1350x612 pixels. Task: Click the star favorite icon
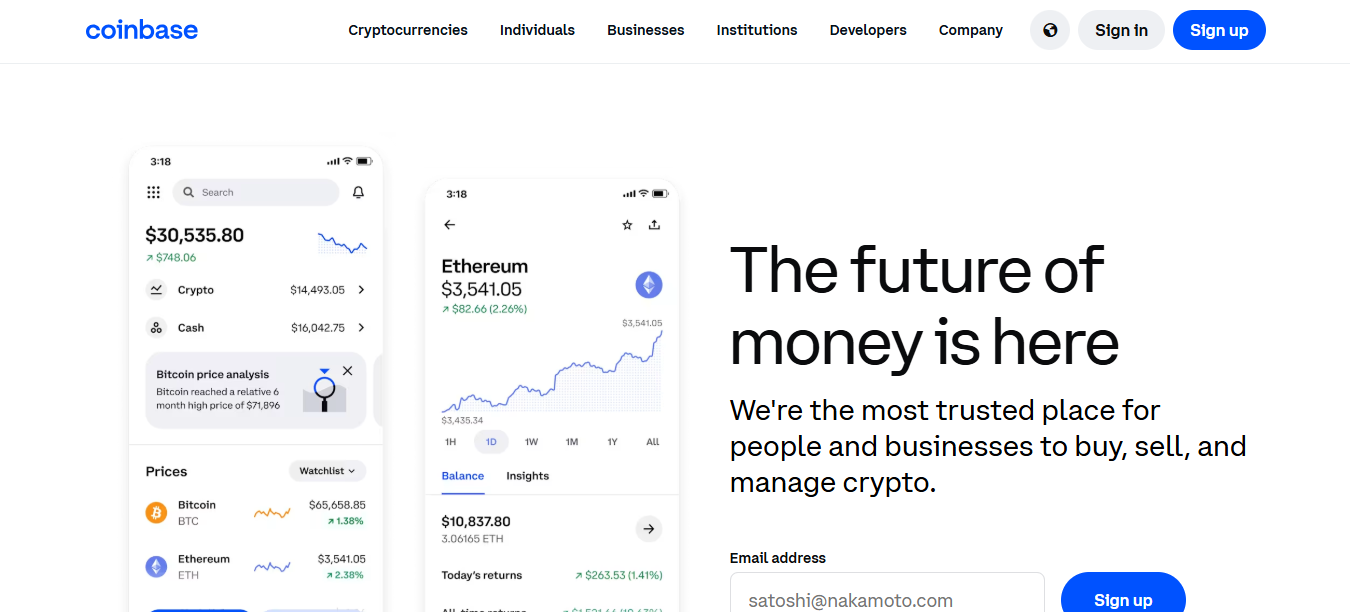click(x=627, y=225)
